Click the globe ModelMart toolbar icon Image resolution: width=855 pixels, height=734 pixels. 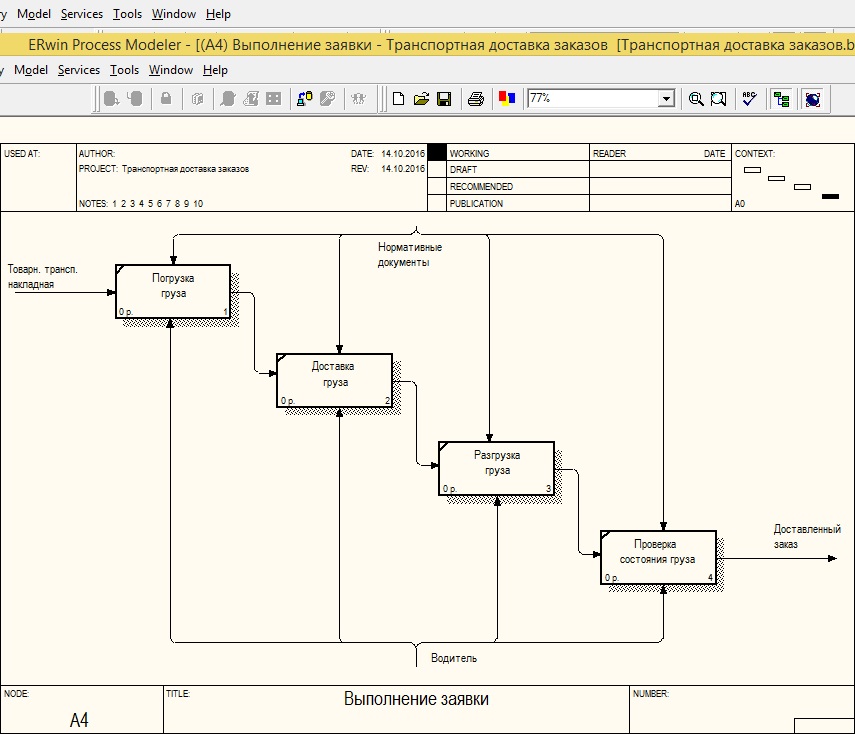tap(812, 99)
